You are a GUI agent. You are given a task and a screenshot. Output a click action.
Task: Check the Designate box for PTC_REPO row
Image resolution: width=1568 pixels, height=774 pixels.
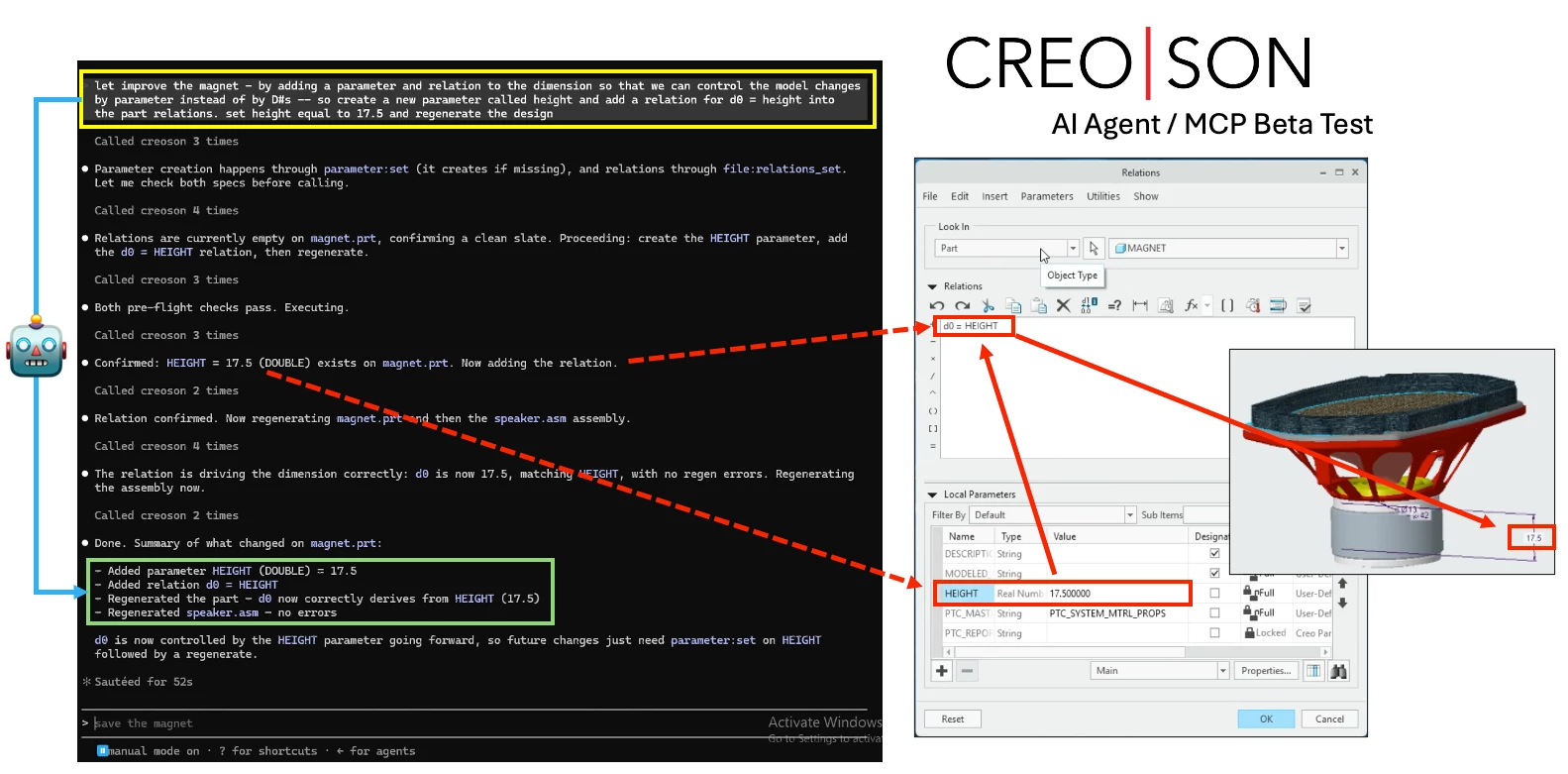pyautogui.click(x=1214, y=633)
